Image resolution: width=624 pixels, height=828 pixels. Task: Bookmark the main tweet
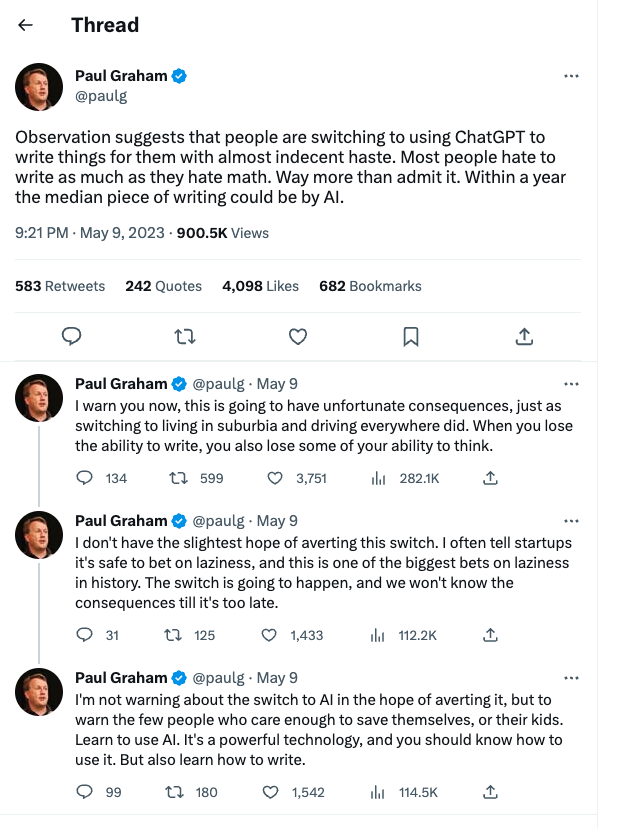pos(410,337)
